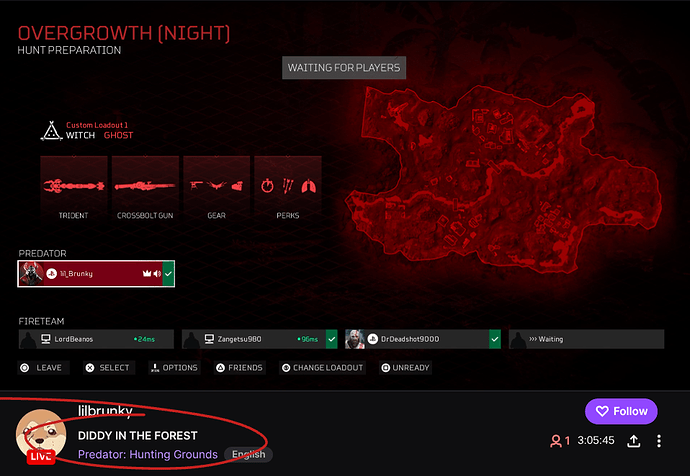The height and width of the screenshot is (476, 690).
Task: Open the three-dot stream options menu
Action: tap(659, 440)
